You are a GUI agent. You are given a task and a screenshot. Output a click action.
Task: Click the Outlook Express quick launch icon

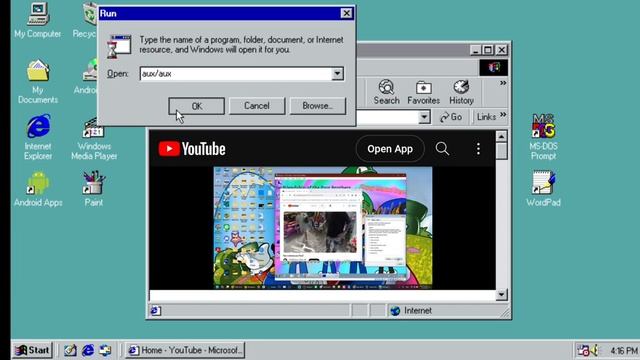coord(105,350)
